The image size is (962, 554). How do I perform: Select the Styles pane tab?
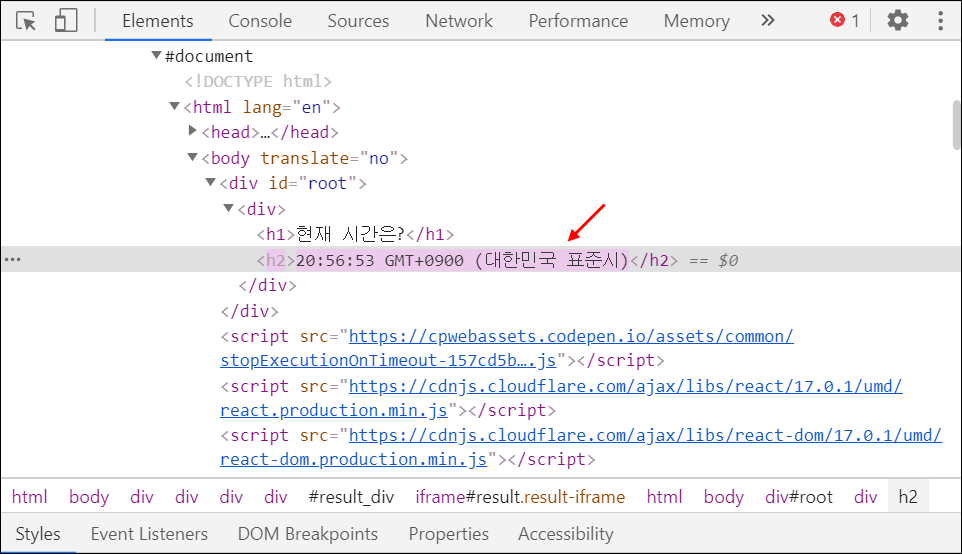pyautogui.click(x=38, y=534)
